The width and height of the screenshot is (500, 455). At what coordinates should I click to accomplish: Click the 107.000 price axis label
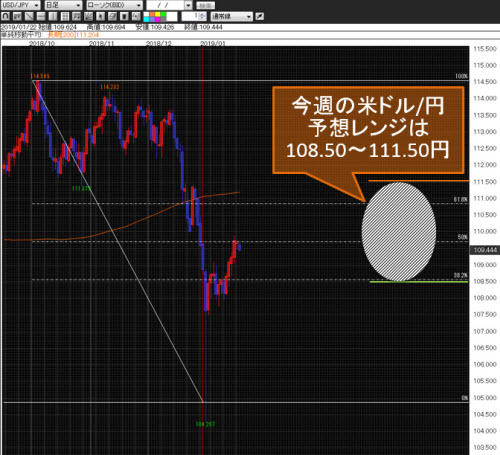point(485,331)
